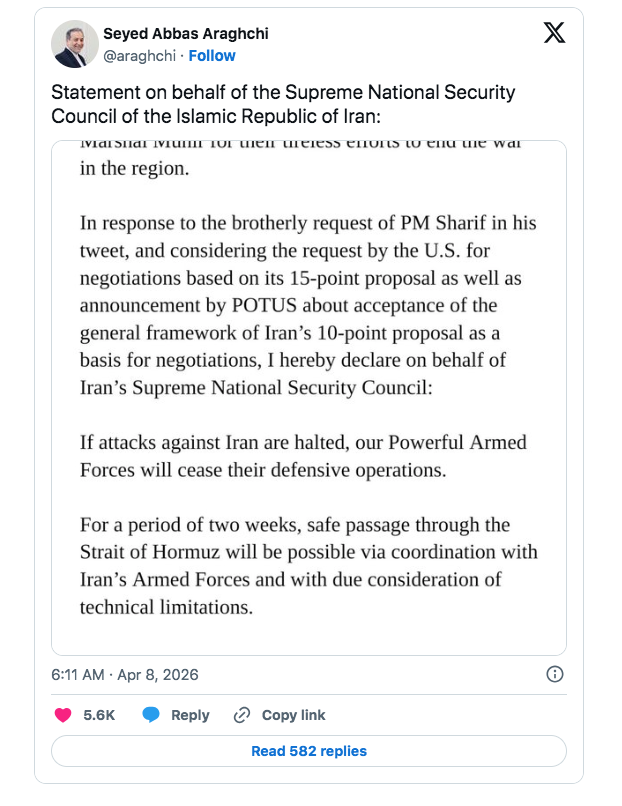
Task: Click the heart like icon
Action: tap(63, 715)
